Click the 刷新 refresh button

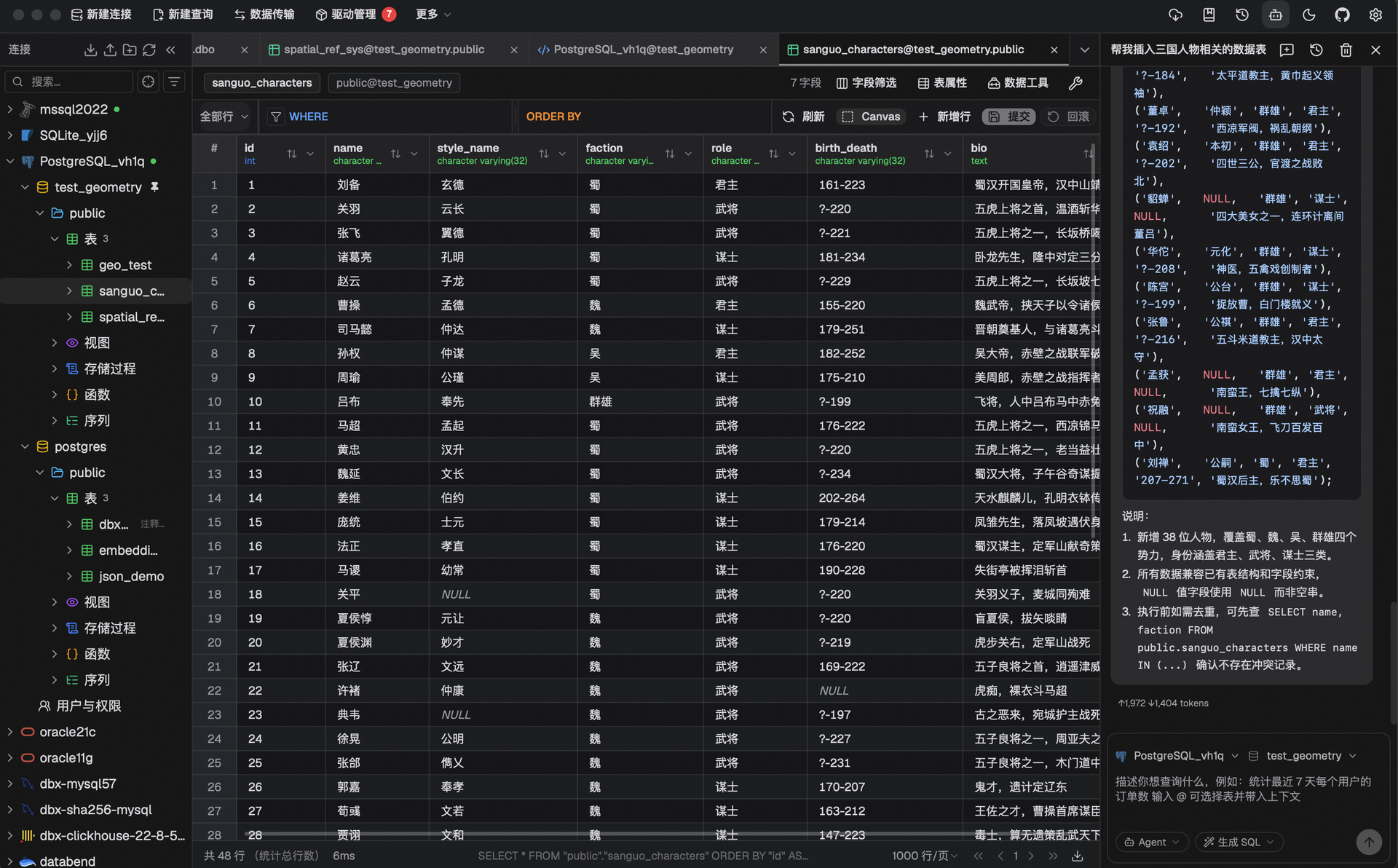803,117
